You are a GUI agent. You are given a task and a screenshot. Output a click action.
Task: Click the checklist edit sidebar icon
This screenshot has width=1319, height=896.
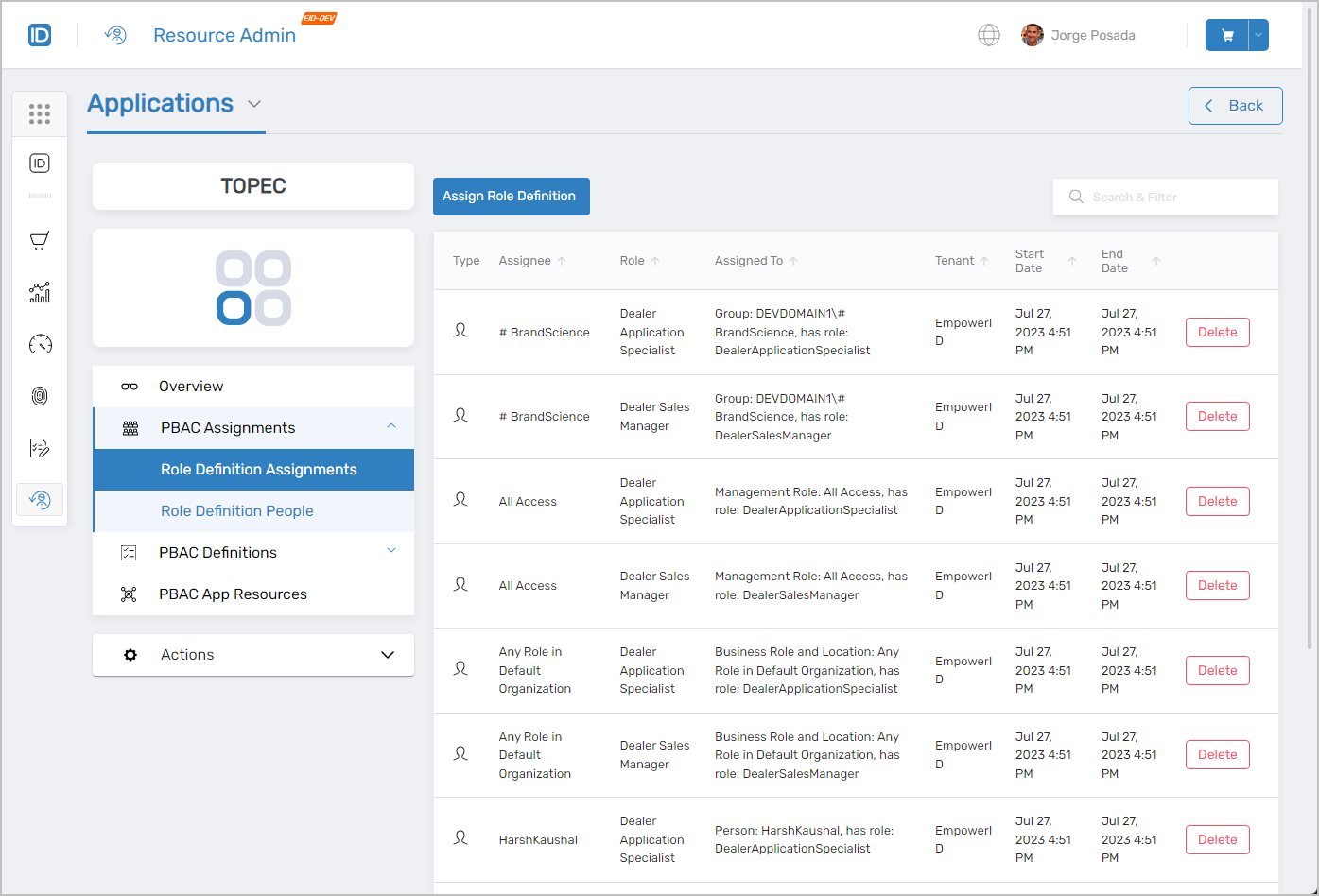[40, 448]
